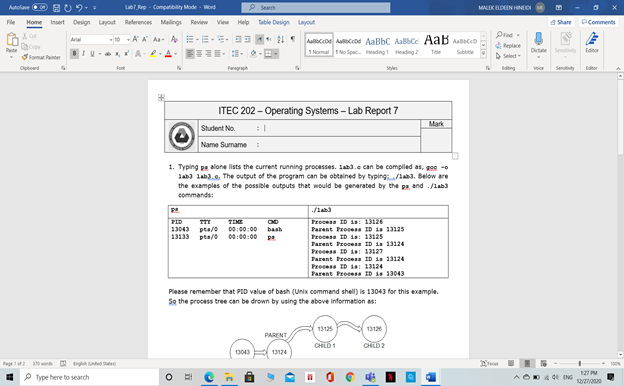Decrease paragraph indent

pyautogui.click(x=238, y=39)
